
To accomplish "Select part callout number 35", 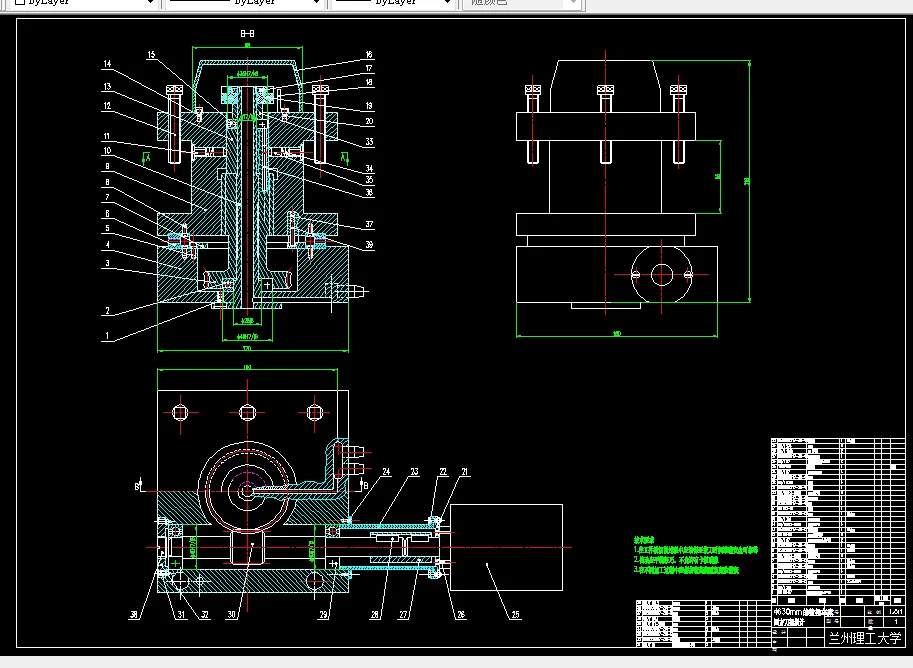I will coord(369,179).
